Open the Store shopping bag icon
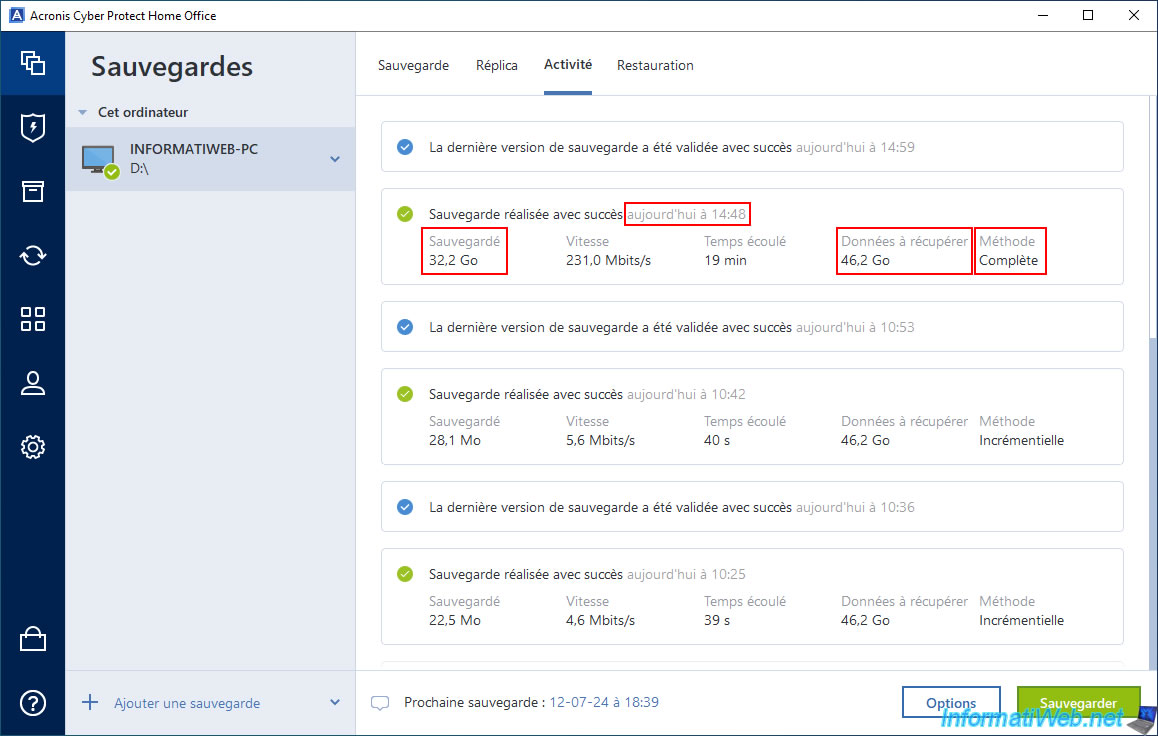This screenshot has width=1158, height=736. [32, 639]
